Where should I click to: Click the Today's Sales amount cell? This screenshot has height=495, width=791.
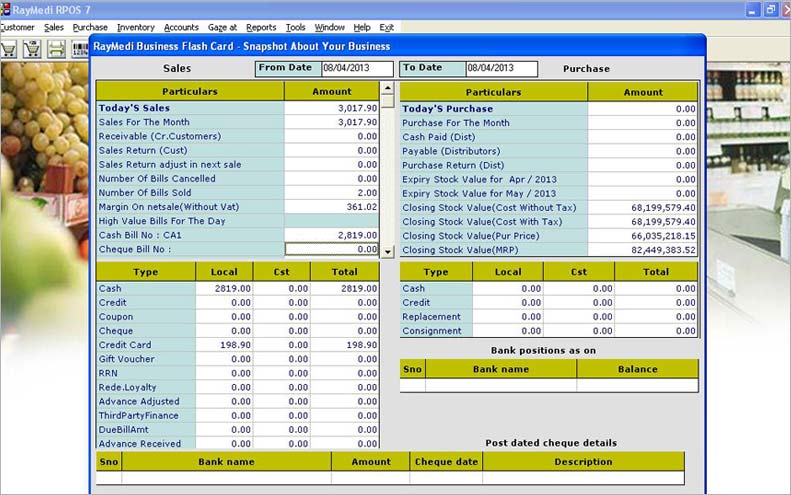tap(332, 108)
